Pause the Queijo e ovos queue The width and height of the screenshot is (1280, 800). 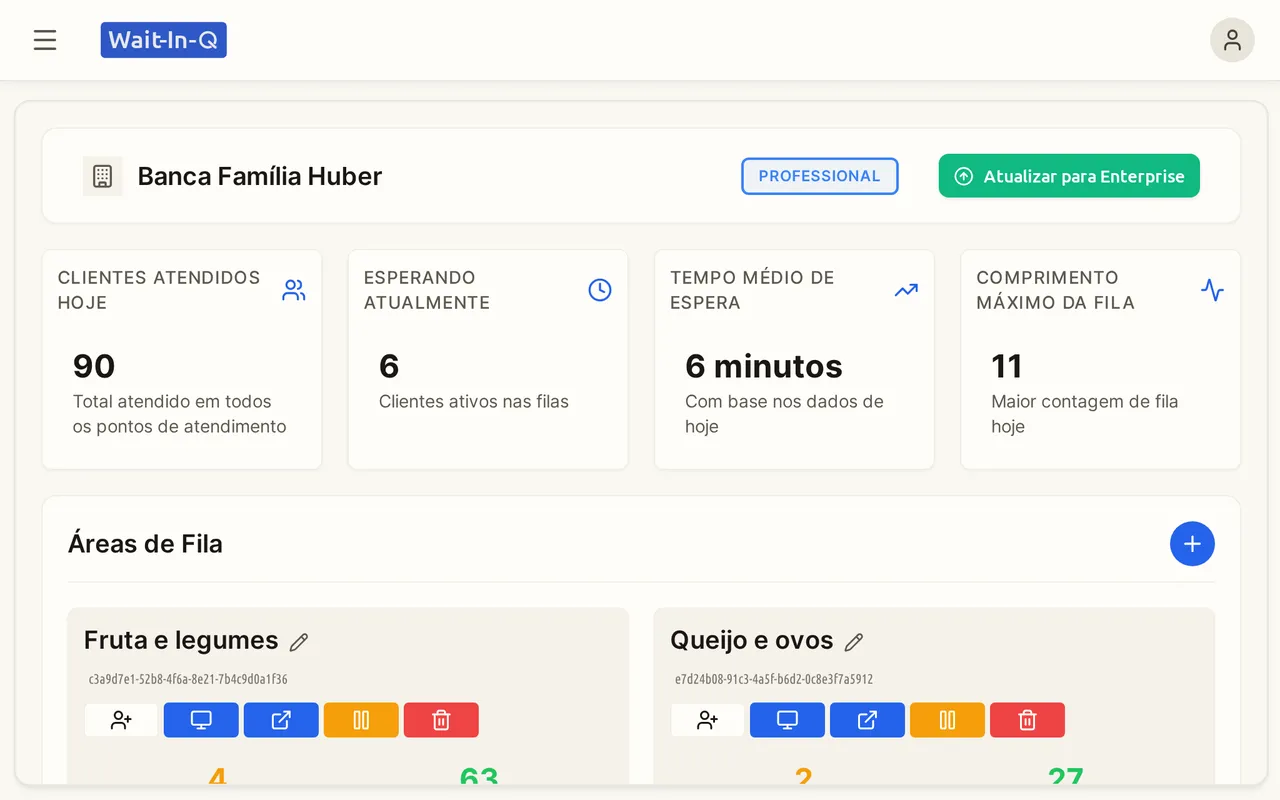(x=947, y=720)
